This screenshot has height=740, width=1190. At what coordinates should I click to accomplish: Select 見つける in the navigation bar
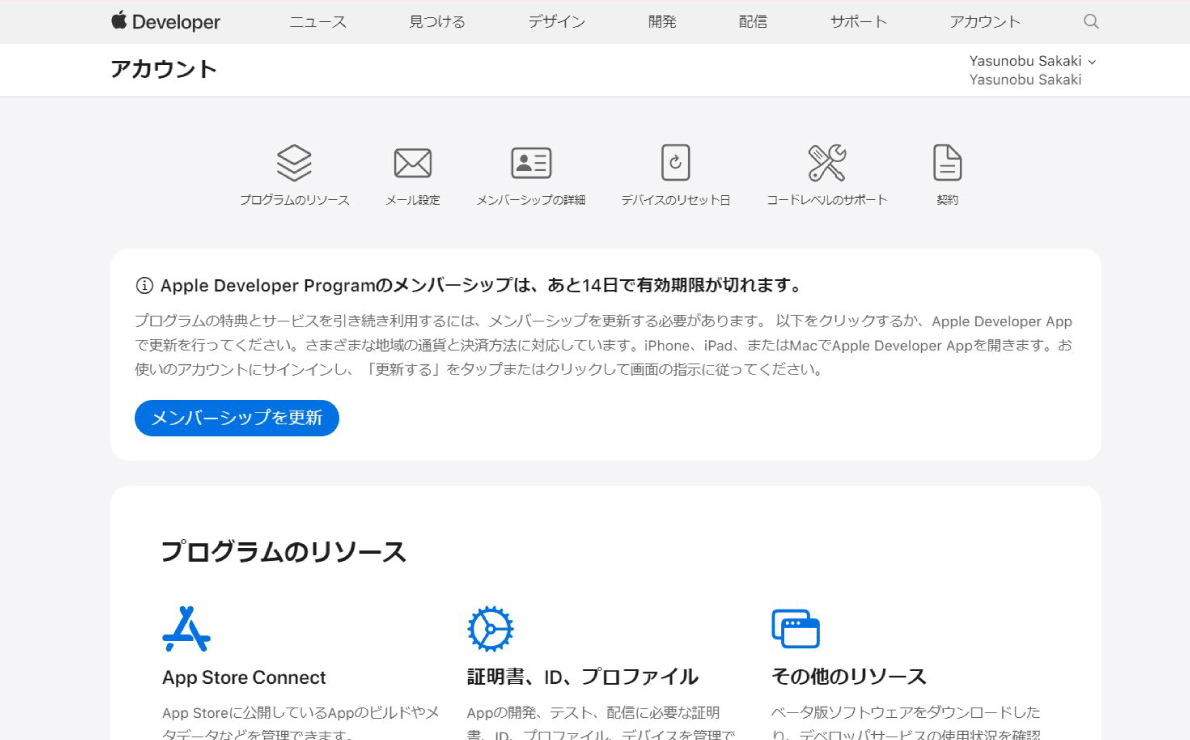pos(437,21)
